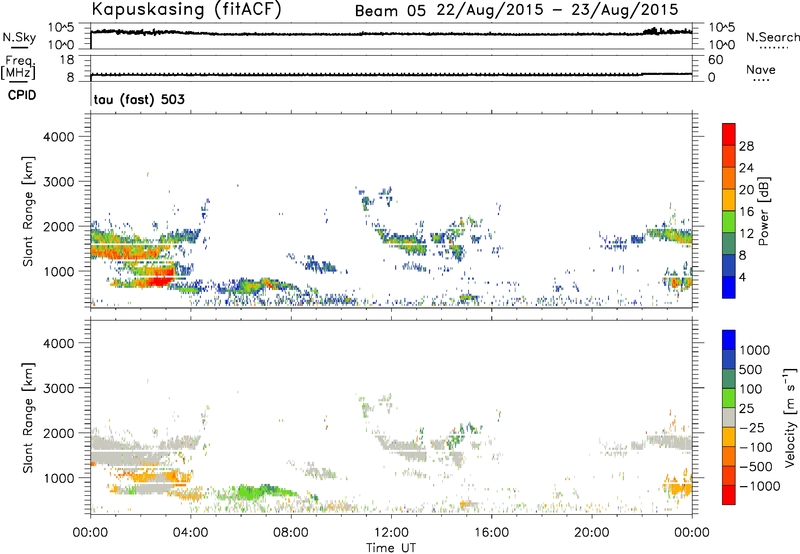
Task: Click the '-25' label on the Velocity colorbar
Action: tap(752, 428)
